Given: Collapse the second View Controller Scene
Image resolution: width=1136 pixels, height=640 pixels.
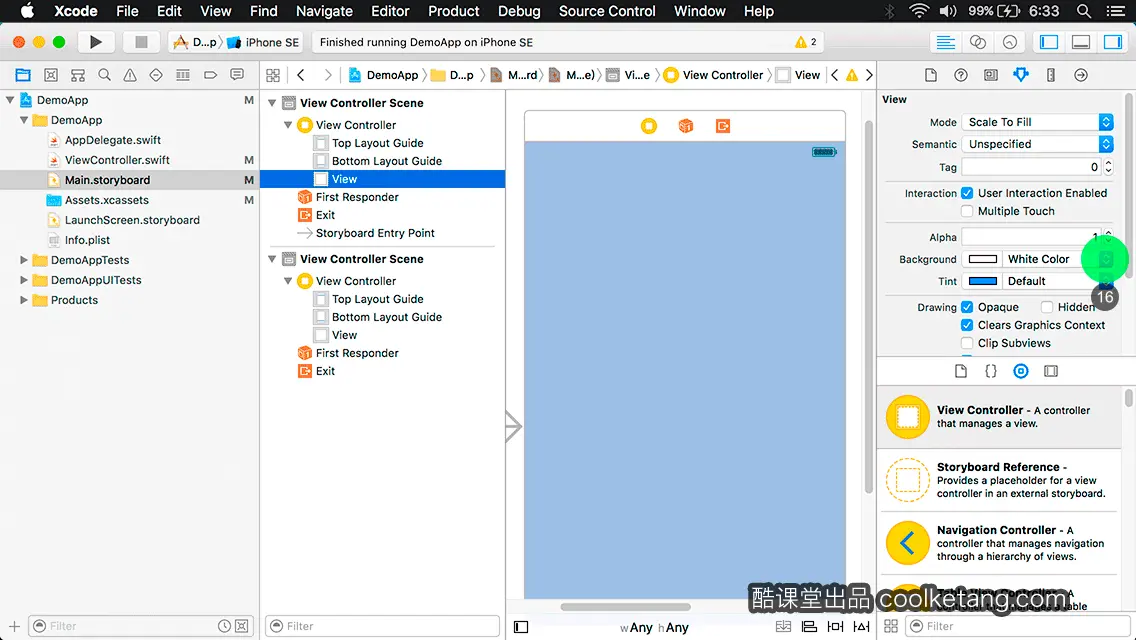Looking at the screenshot, I should pyautogui.click(x=272, y=259).
